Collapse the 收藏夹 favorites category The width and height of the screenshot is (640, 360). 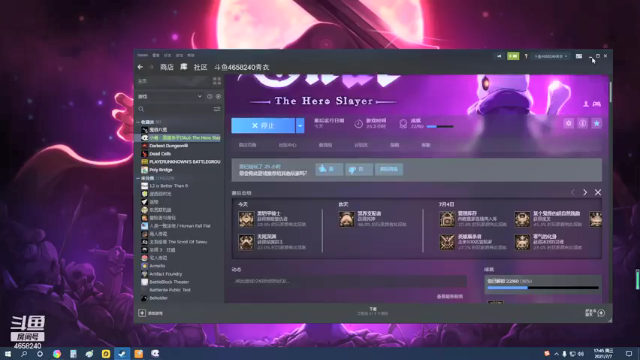(138, 122)
